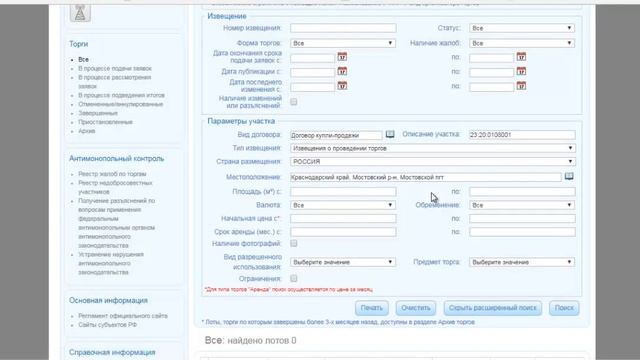
Task: Open 'Получение разъяснений' antimonopoly link
Action: pyautogui.click(x=117, y=223)
